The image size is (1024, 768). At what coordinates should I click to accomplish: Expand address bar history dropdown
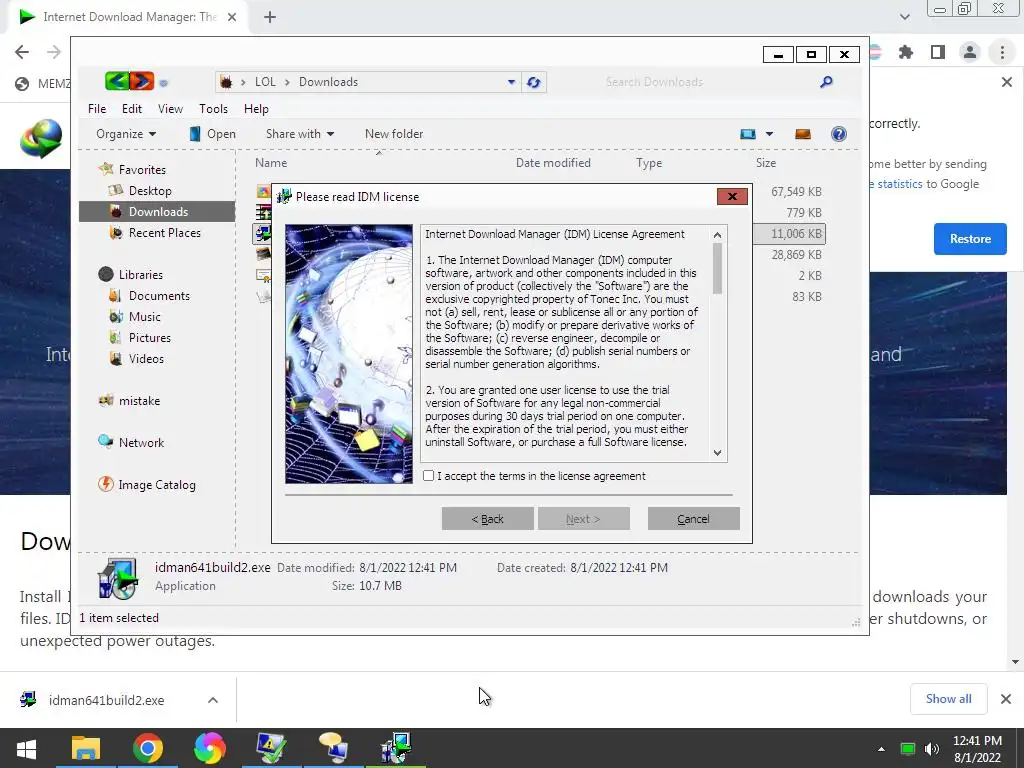[511, 82]
